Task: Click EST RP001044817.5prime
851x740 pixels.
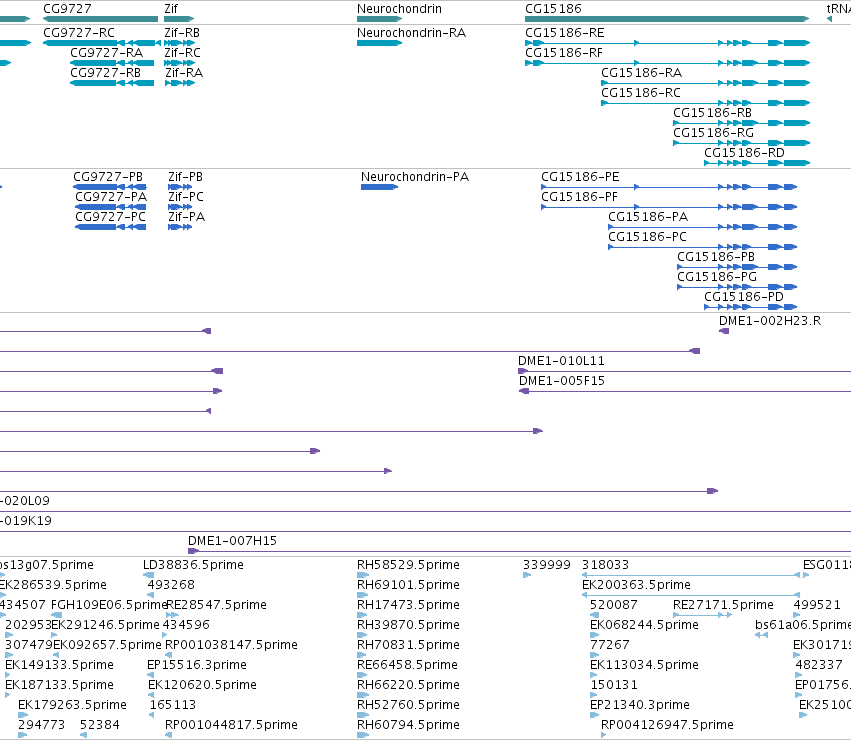Action: pos(231,726)
